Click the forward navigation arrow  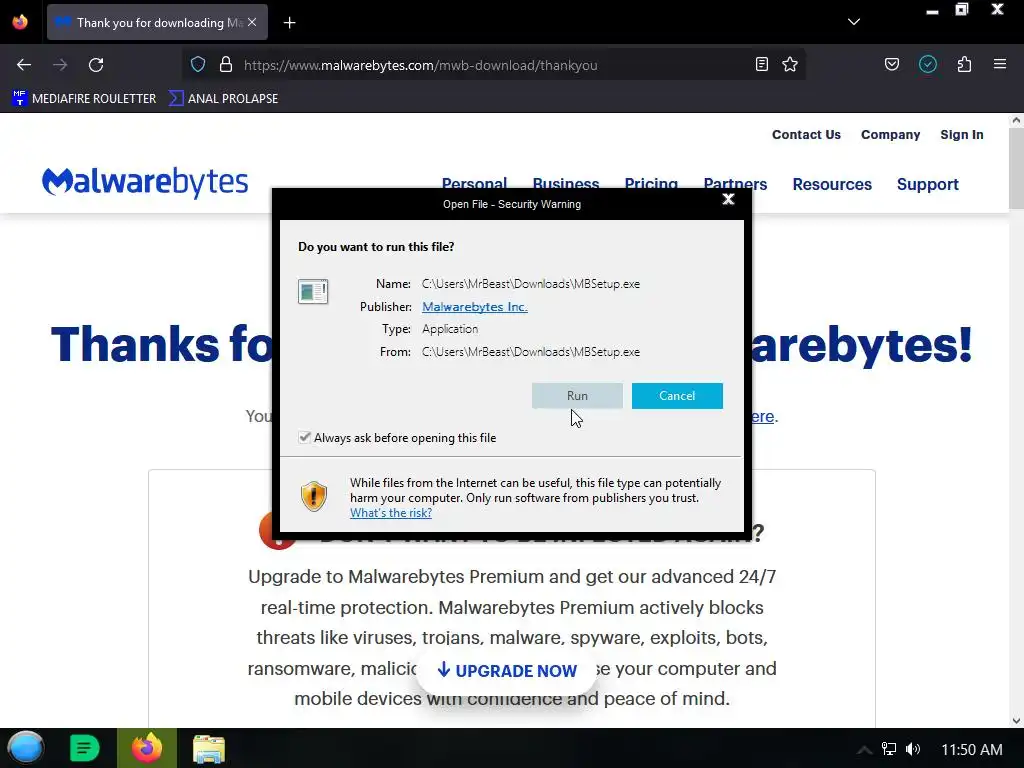click(x=60, y=65)
